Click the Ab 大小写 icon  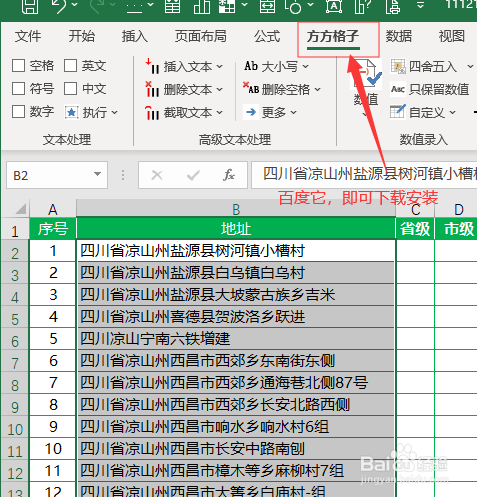251,66
